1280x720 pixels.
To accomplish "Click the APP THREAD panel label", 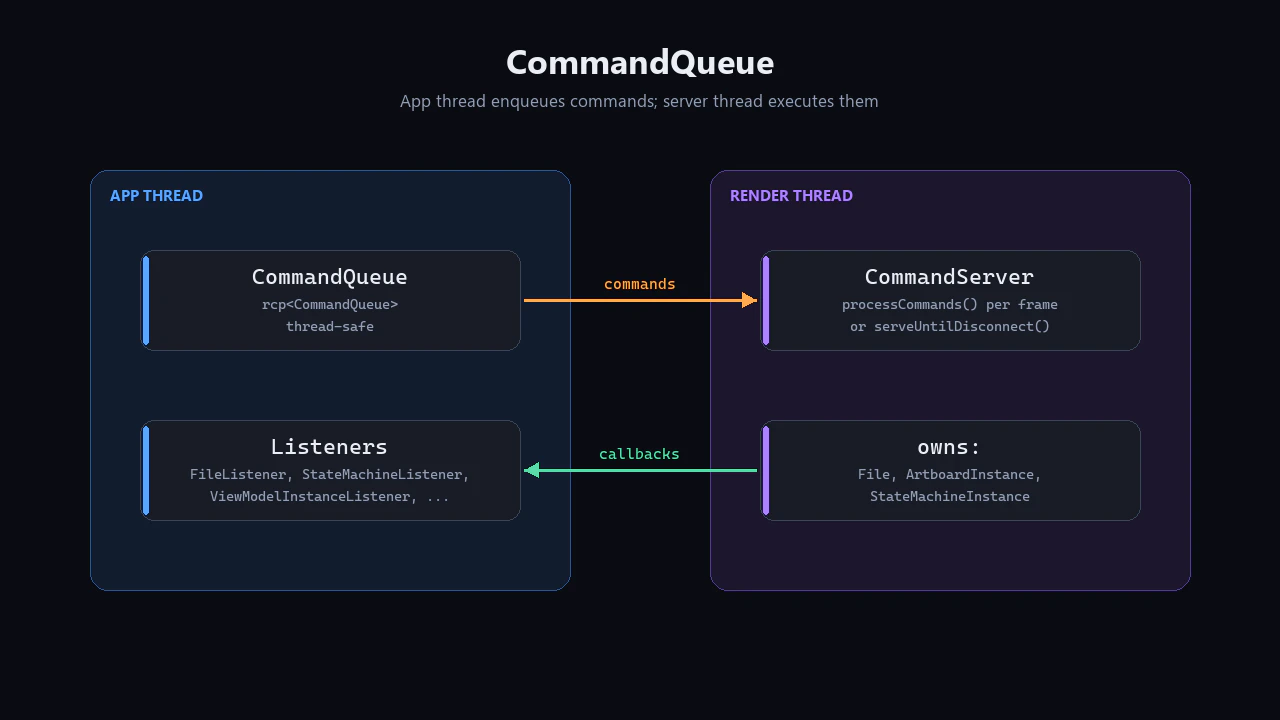I will pyautogui.click(x=156, y=196).
